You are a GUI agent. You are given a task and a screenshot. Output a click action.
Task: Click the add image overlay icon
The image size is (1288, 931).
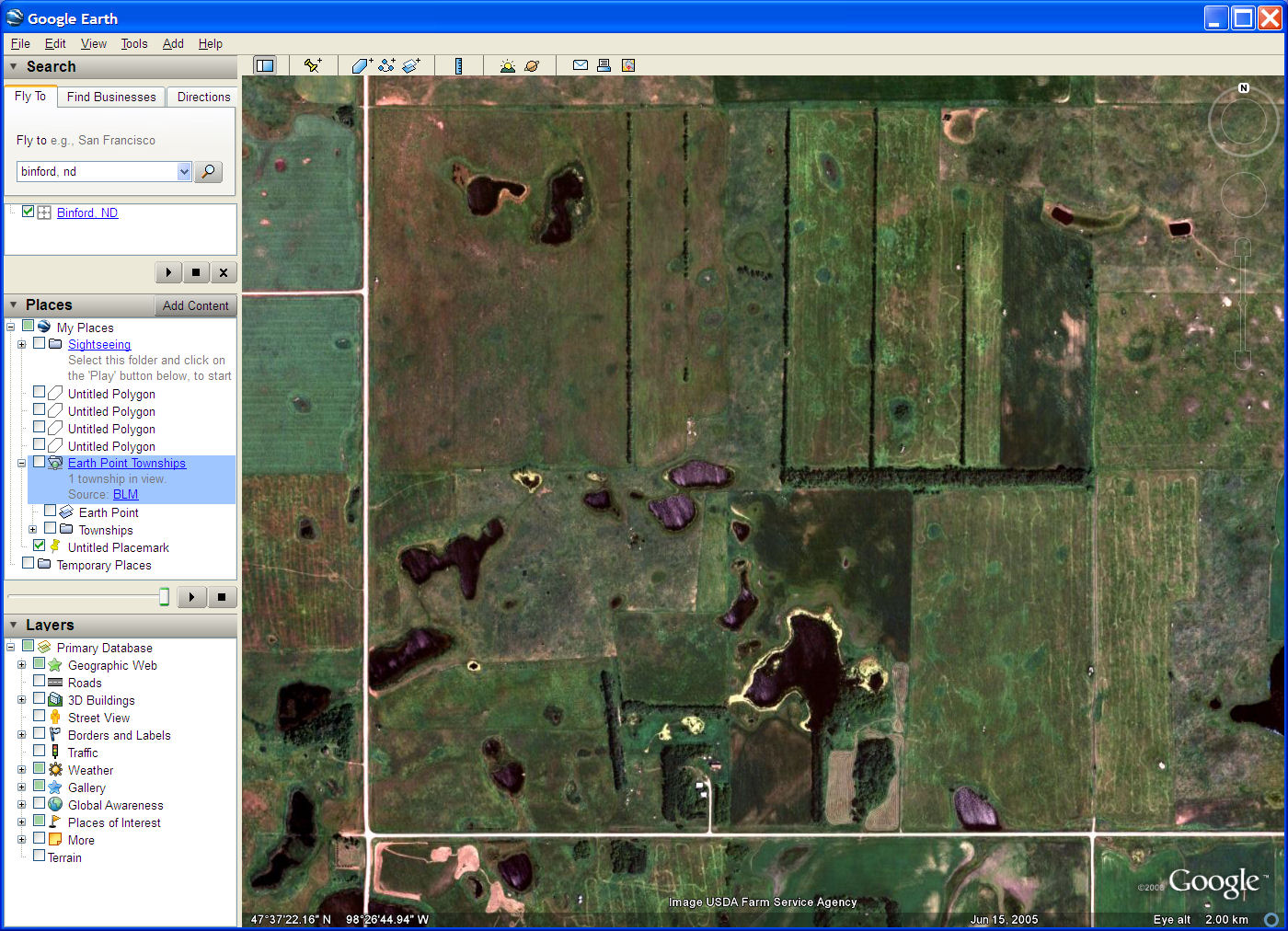(x=411, y=65)
